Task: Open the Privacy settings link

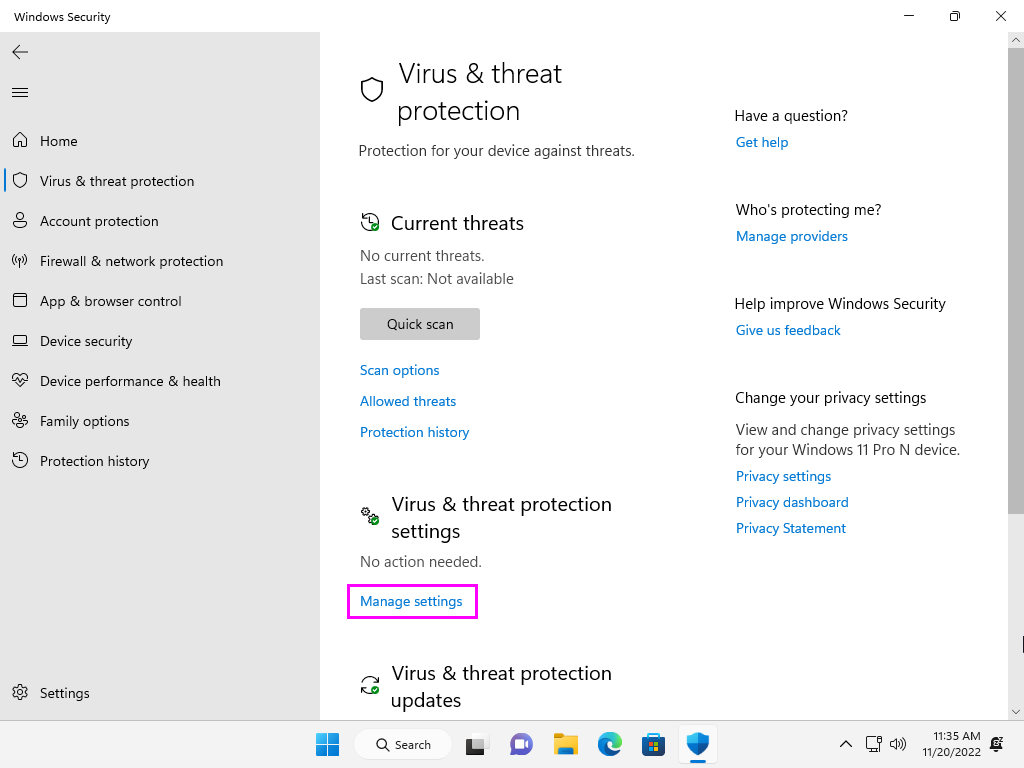Action: (x=784, y=476)
